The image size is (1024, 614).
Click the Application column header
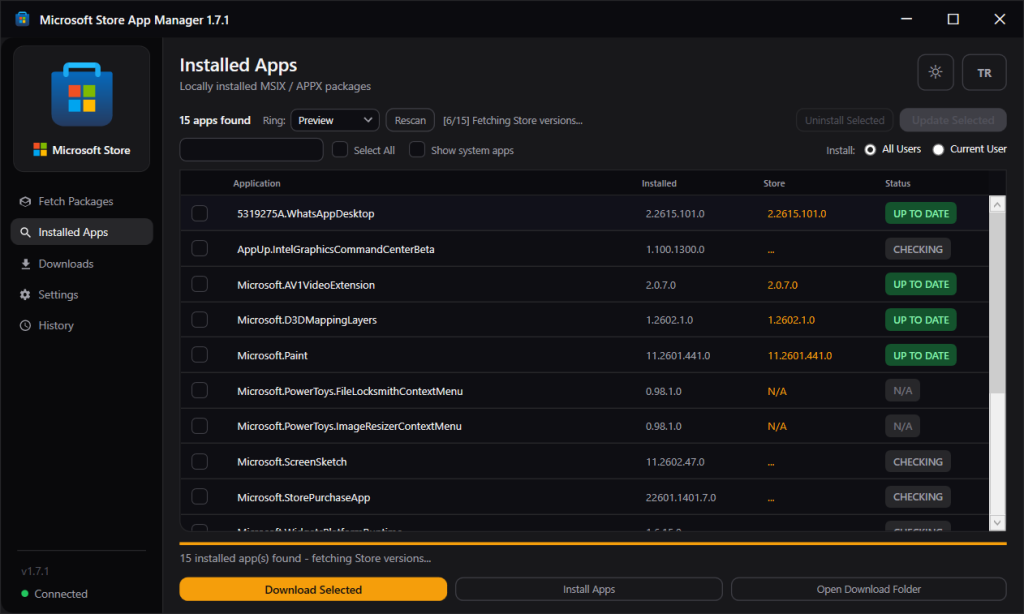point(257,184)
